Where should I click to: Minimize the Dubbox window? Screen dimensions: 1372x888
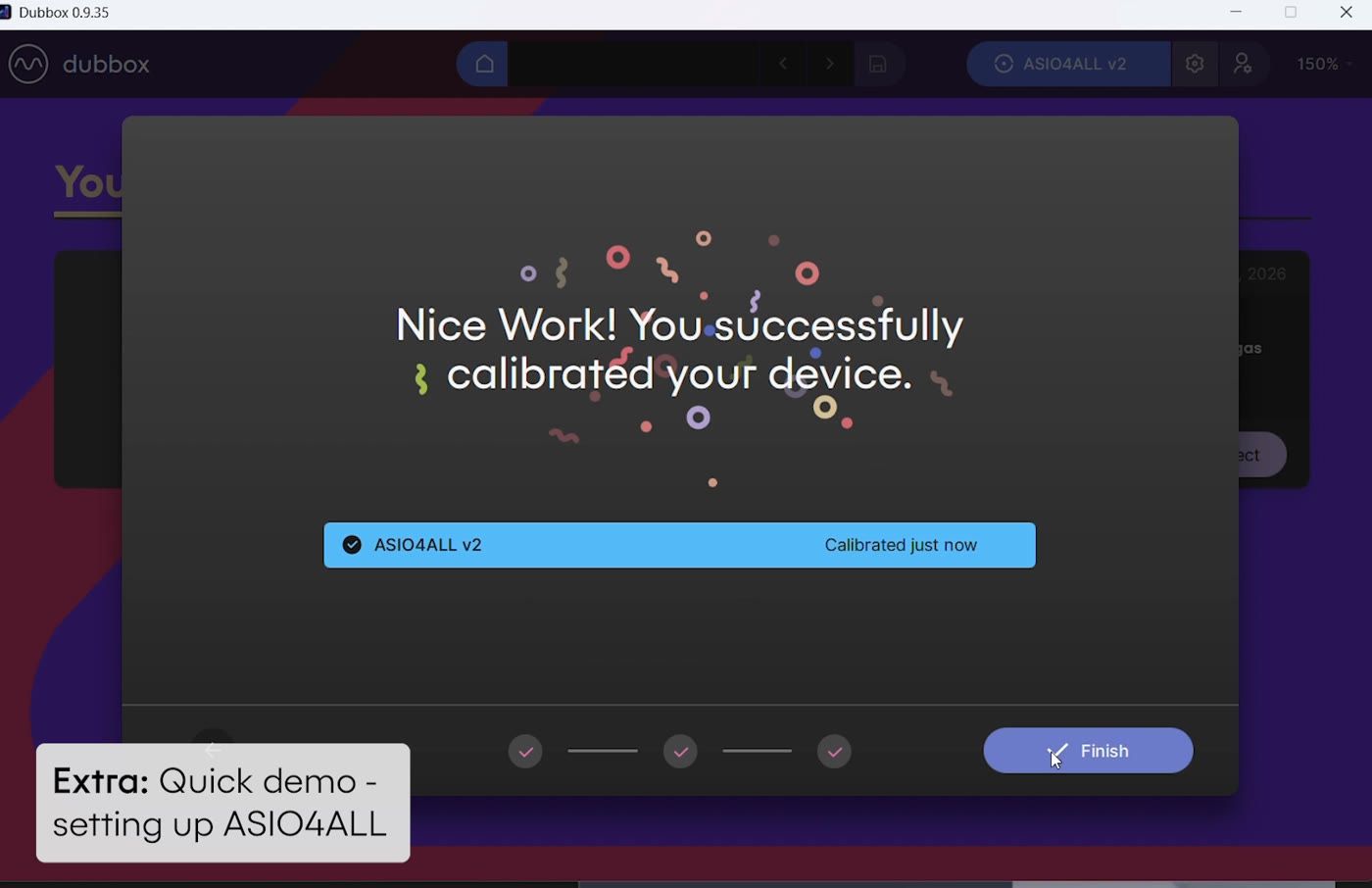(1236, 13)
